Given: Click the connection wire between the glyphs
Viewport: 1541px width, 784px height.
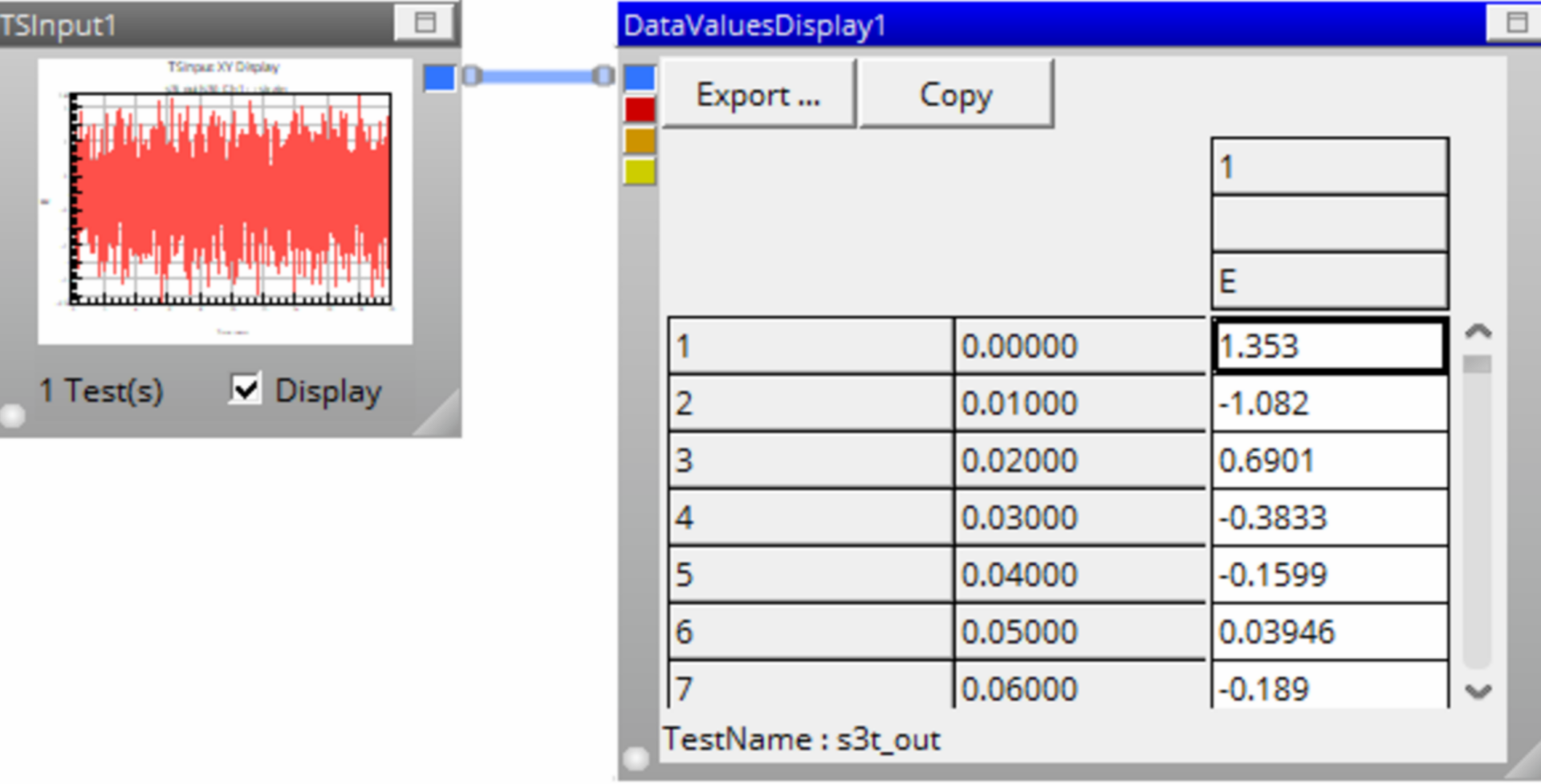Looking at the screenshot, I should (538, 76).
